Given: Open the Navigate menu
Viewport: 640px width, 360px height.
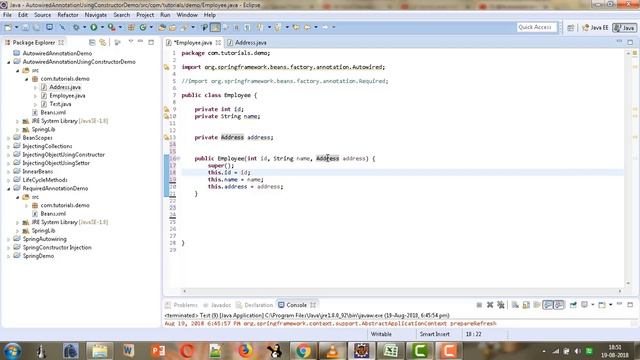Looking at the screenshot, I should [96, 15].
